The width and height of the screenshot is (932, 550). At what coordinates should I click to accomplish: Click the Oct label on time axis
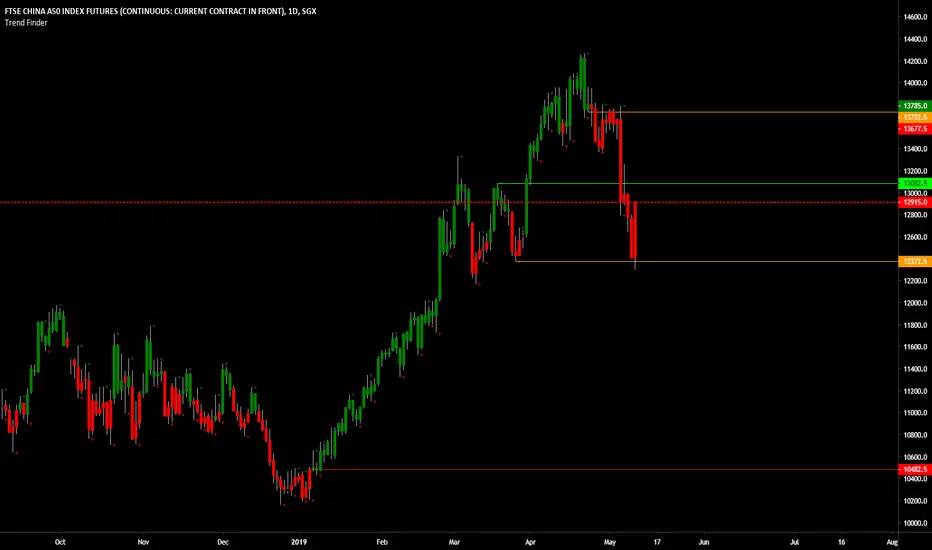click(60, 542)
